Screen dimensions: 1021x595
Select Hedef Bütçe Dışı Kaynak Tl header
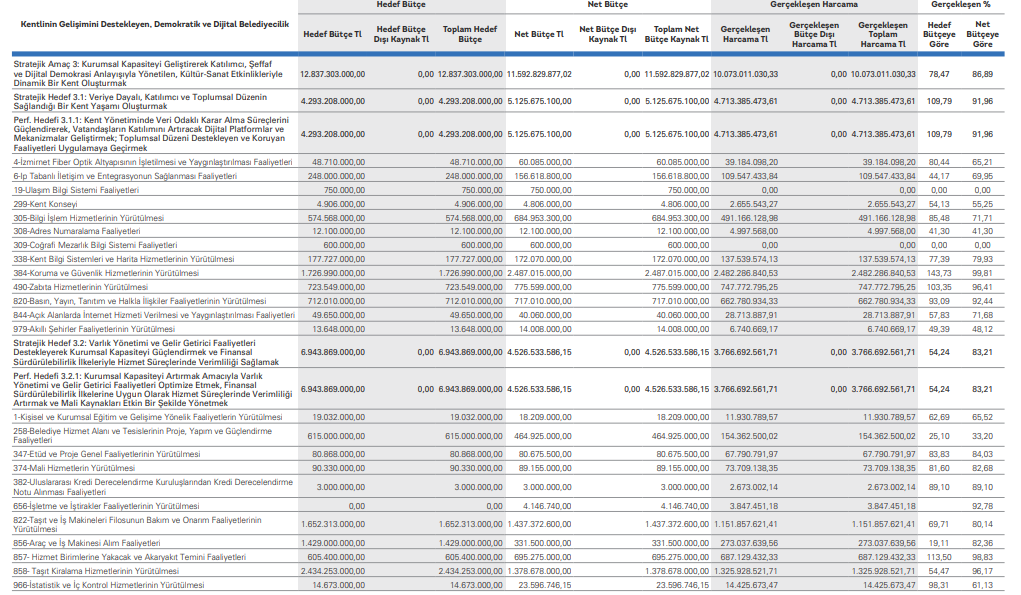pyautogui.click(x=401, y=35)
